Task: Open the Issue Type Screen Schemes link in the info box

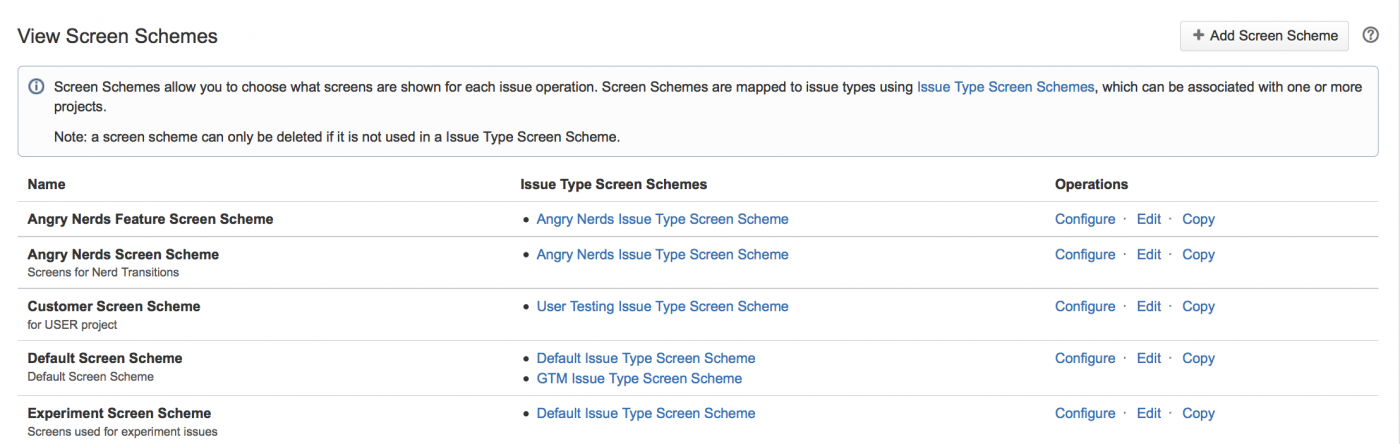Action: pyautogui.click(x=1005, y=87)
